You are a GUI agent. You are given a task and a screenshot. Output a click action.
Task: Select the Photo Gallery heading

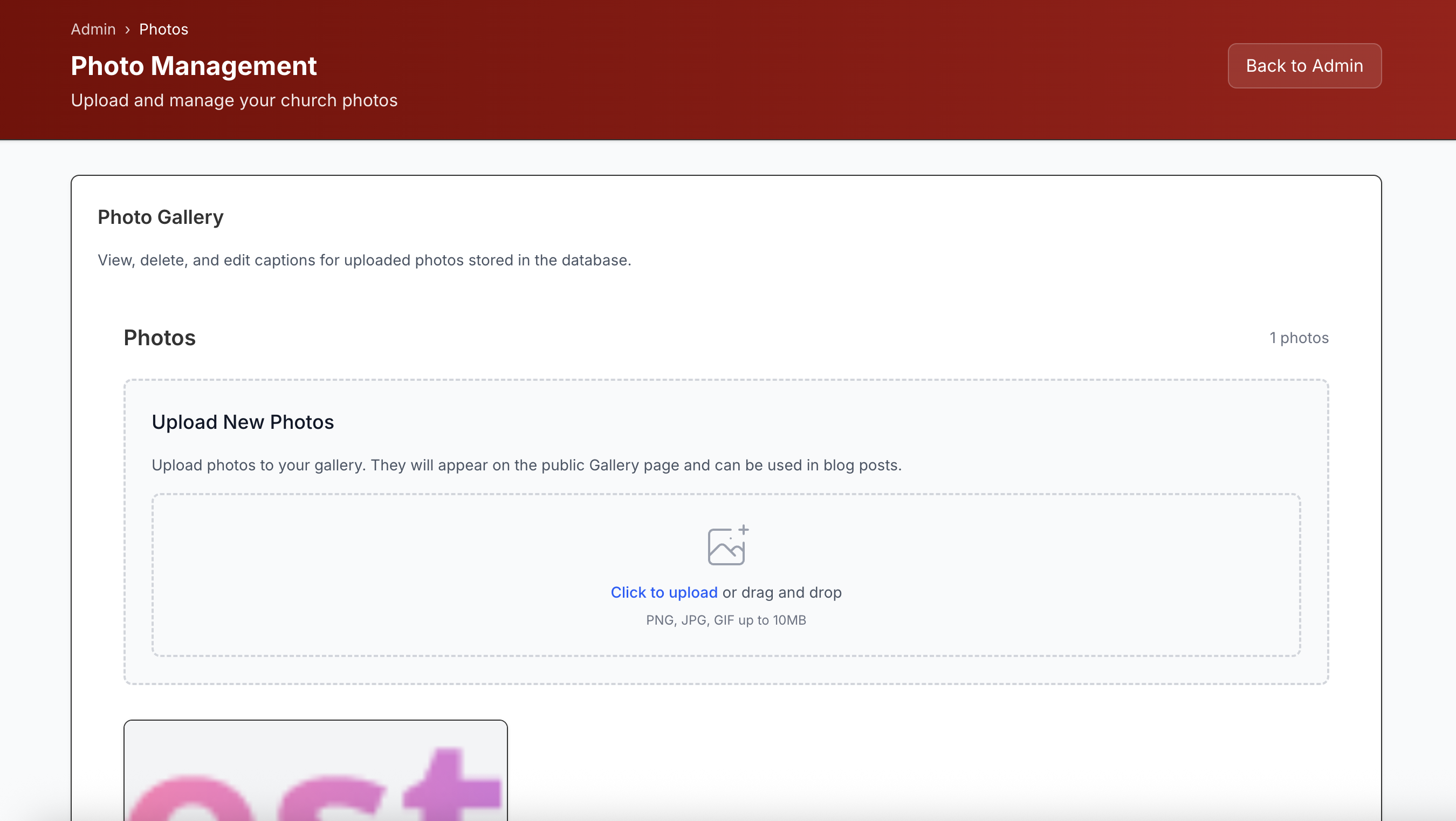[x=161, y=217]
